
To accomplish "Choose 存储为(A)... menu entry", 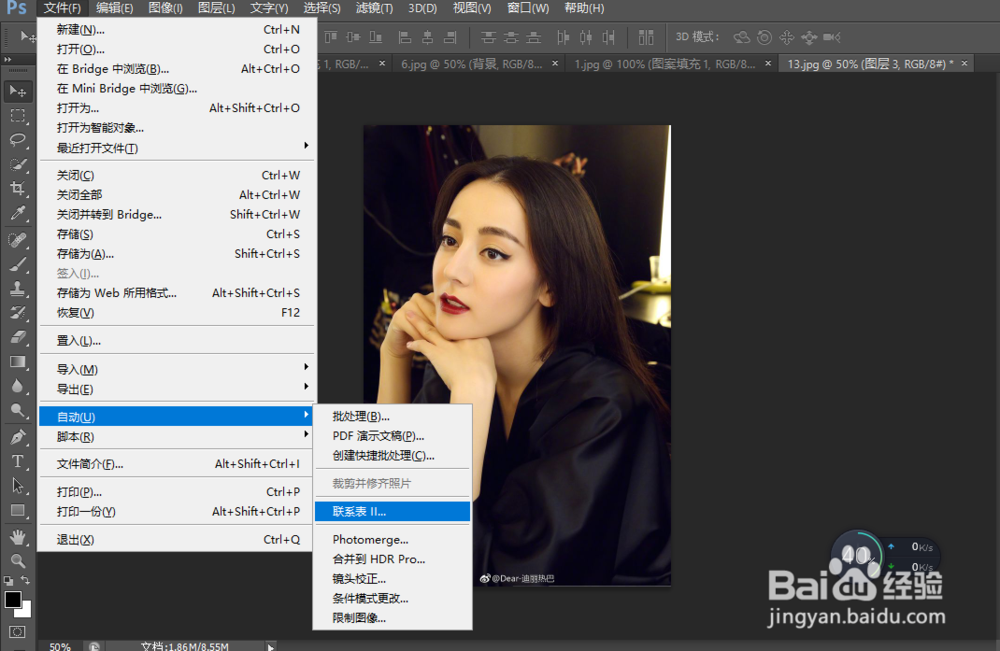I will (x=177, y=254).
